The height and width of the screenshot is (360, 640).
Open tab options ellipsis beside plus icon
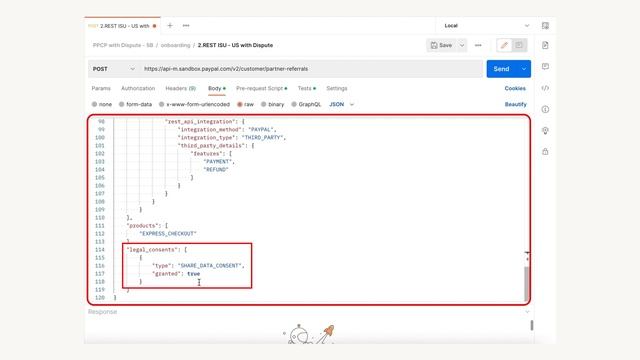pos(186,25)
